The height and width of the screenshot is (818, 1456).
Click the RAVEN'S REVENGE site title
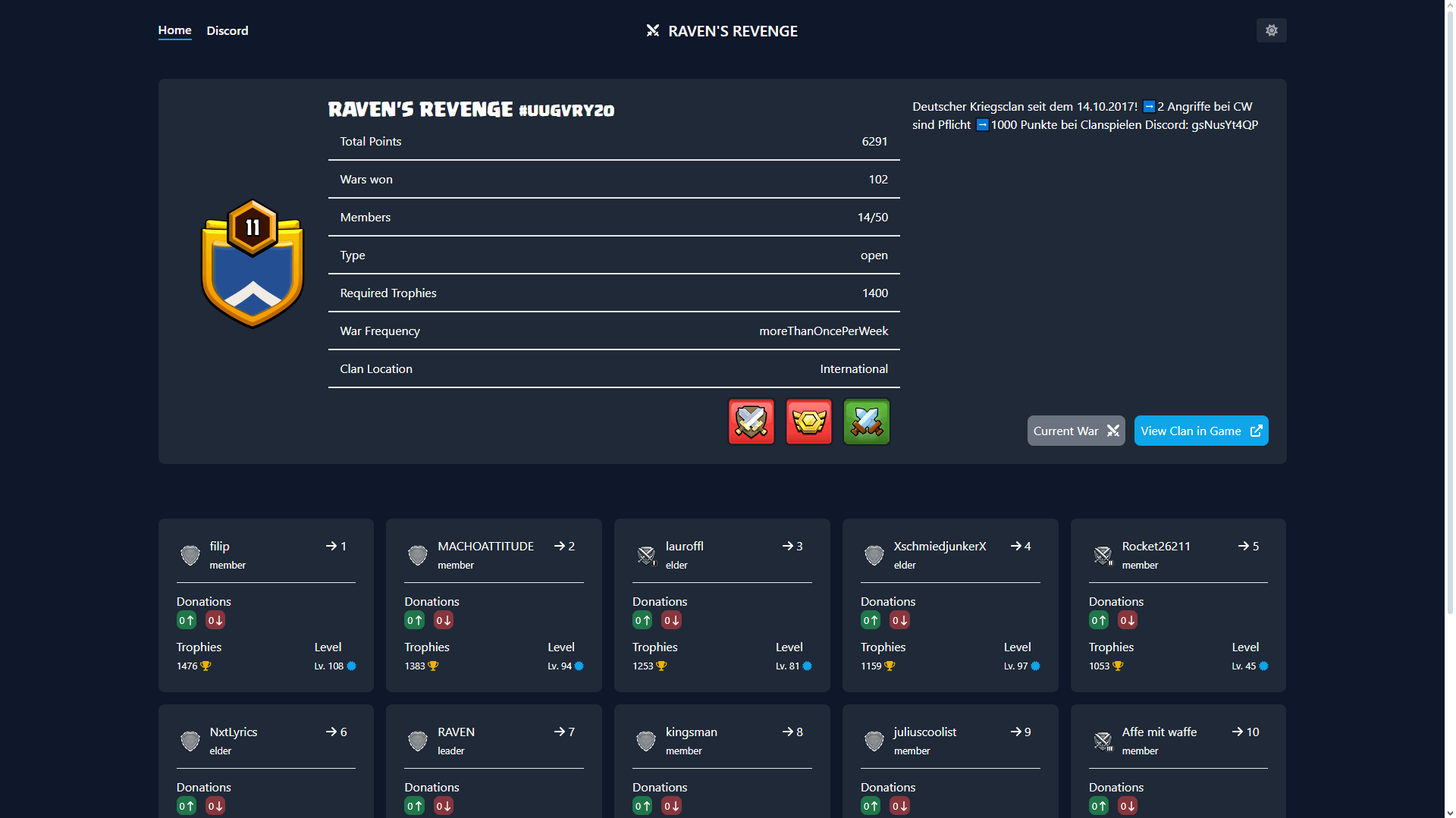[733, 31]
